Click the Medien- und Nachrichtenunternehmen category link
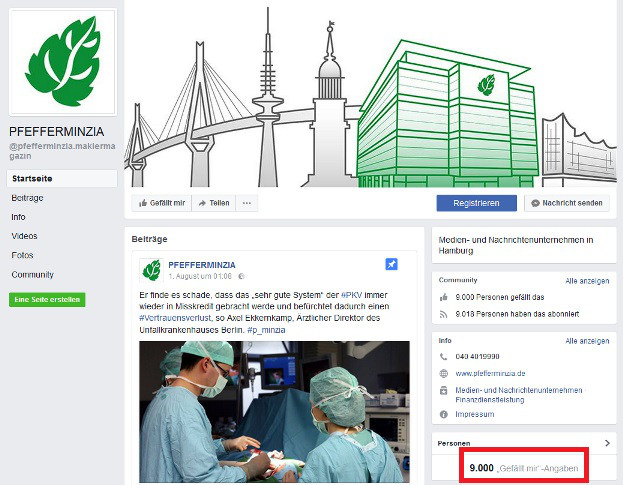Screen dimensions: 623x485 (x=519, y=390)
